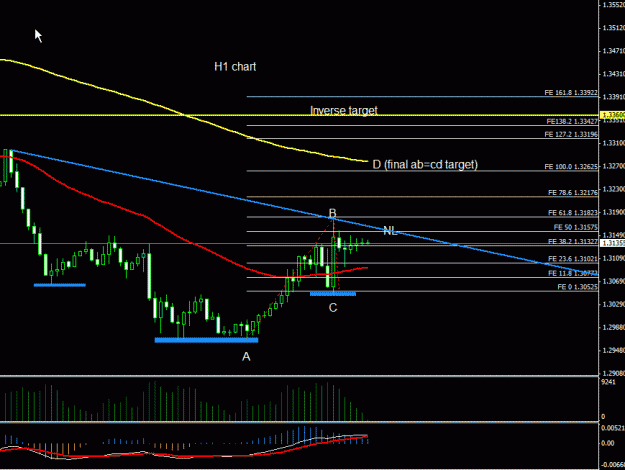Select the "FE 0 1.30525" Fibonacci label
Viewport: 625px width, 470px height.
pos(577,287)
